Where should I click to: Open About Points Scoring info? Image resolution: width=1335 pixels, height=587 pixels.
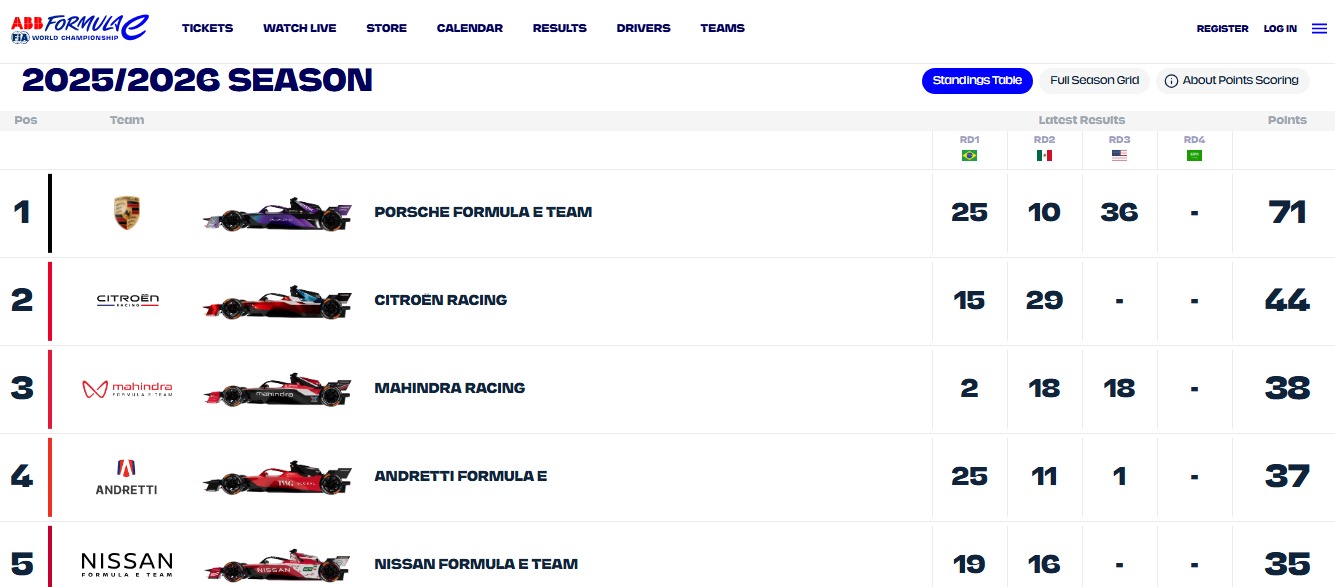(1232, 81)
